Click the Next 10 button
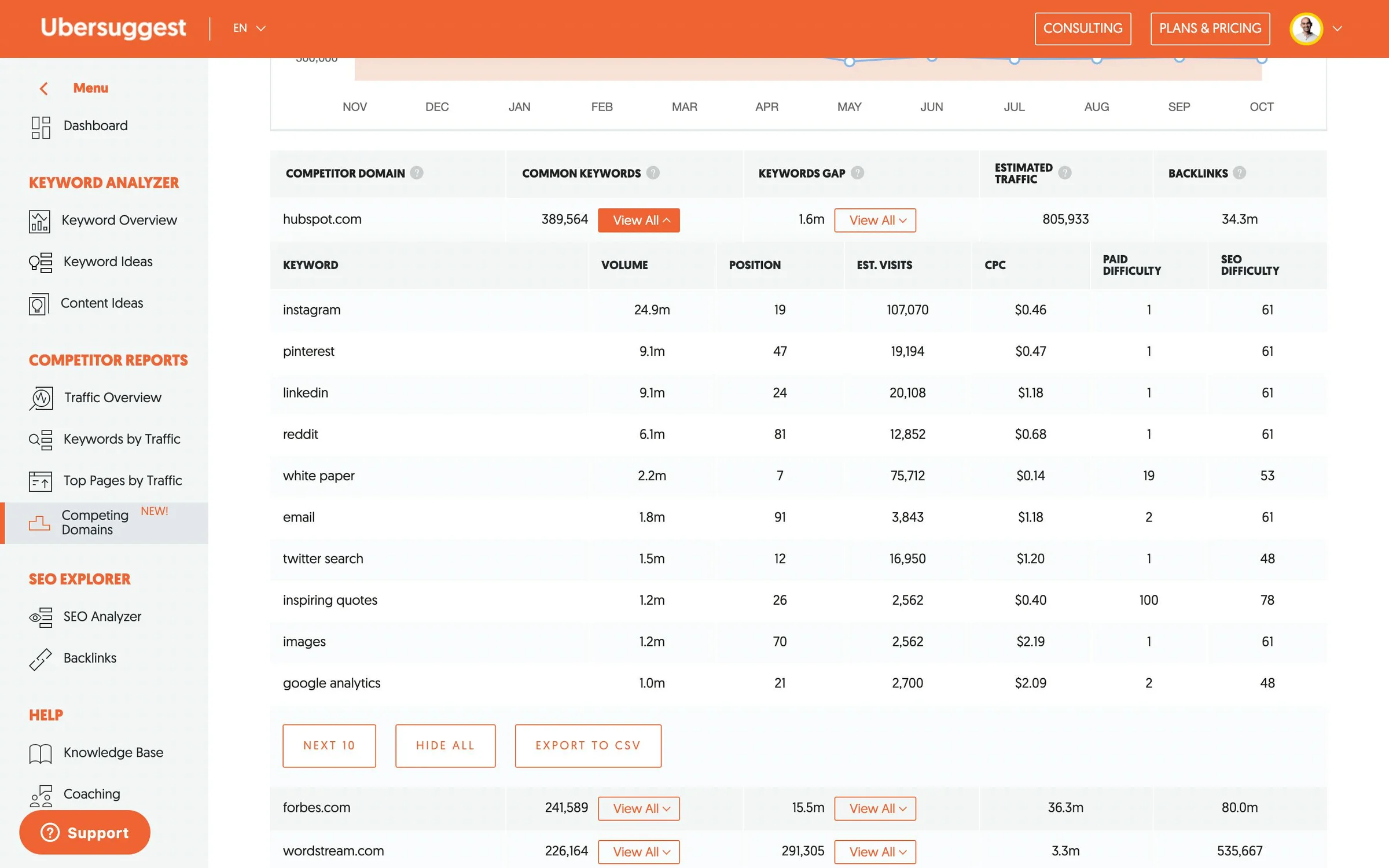The width and height of the screenshot is (1389, 868). pos(329,746)
